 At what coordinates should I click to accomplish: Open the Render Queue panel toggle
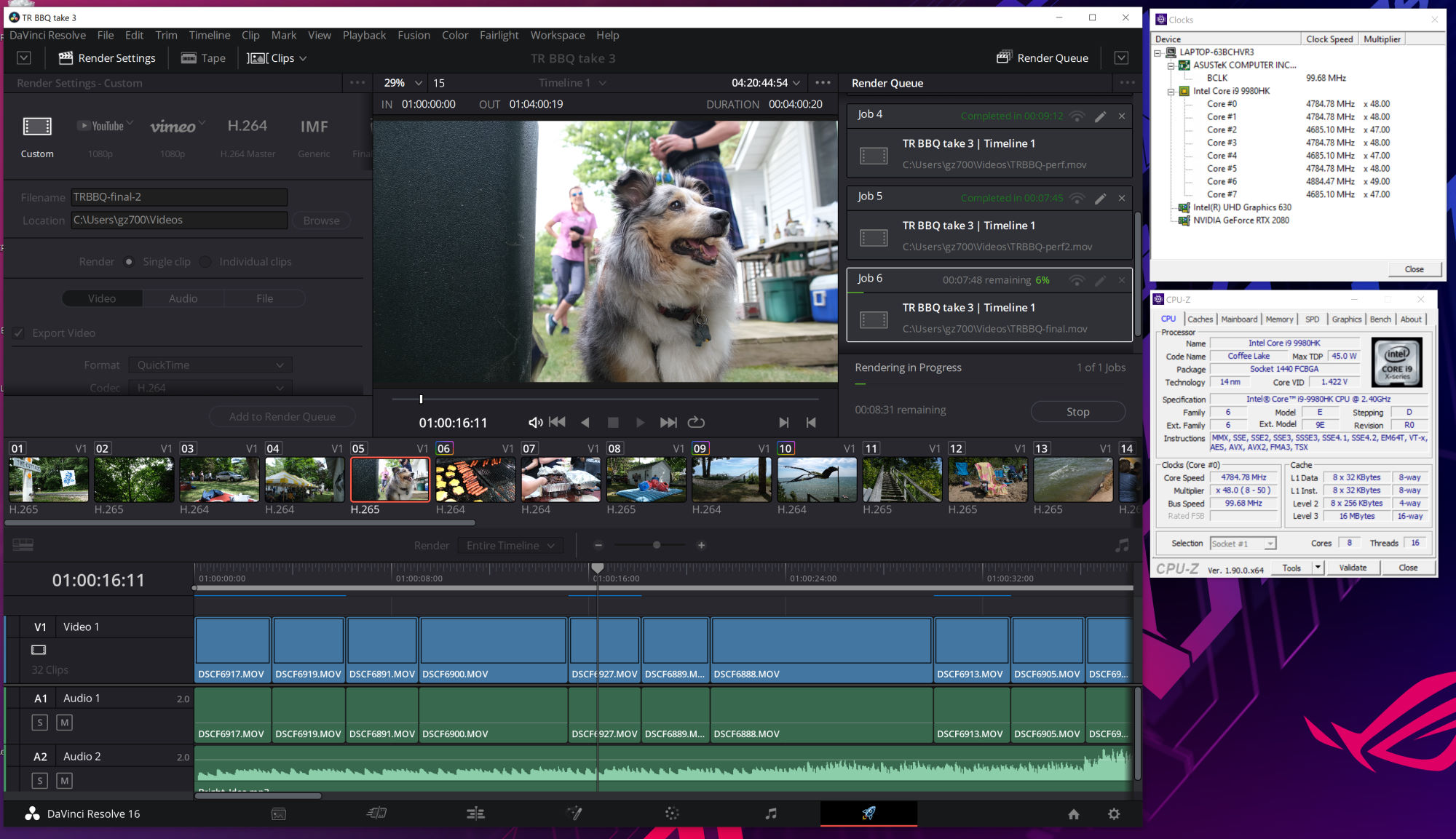pos(1042,58)
